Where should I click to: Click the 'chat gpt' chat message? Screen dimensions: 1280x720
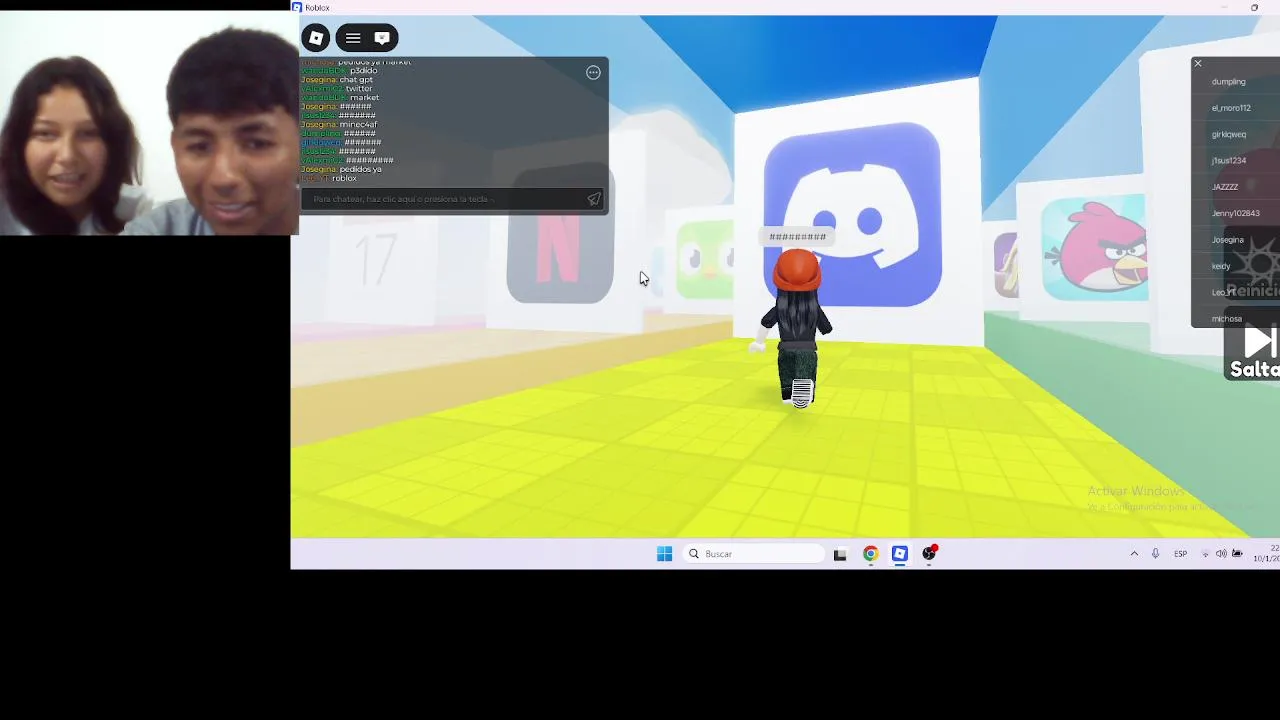coord(356,80)
